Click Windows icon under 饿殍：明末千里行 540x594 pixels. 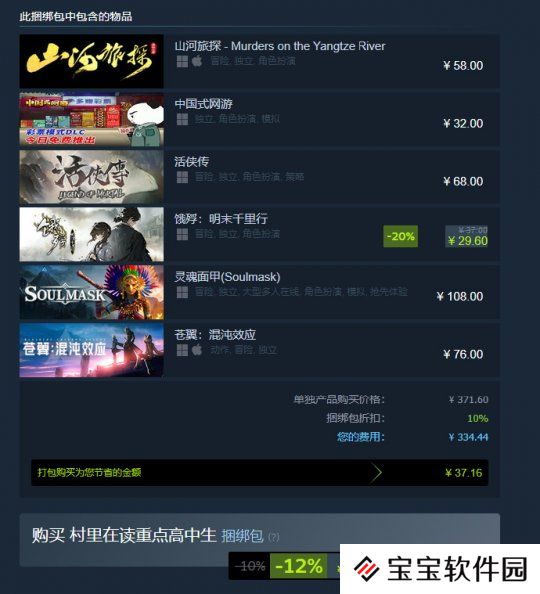[x=182, y=234]
